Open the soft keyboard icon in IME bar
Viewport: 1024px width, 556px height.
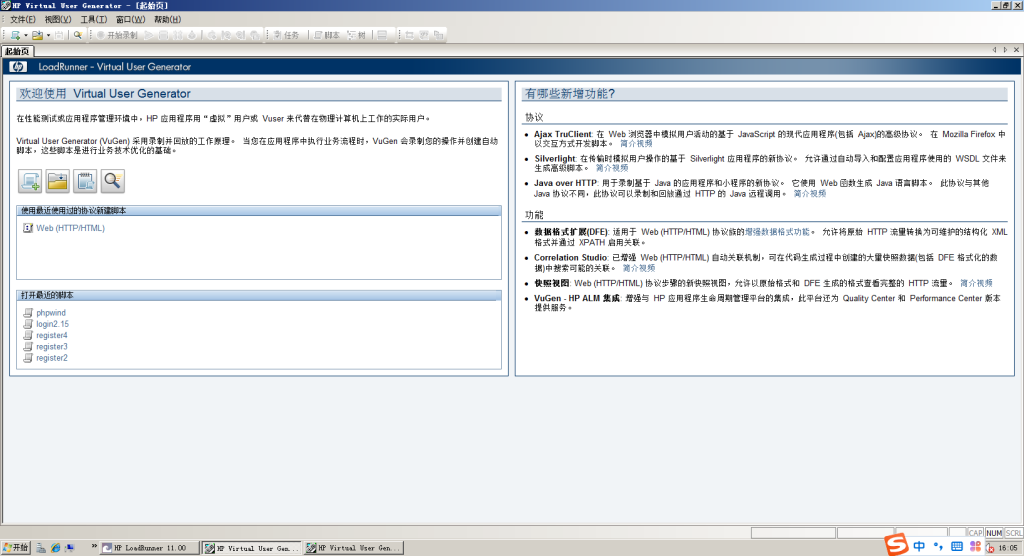pos(957,546)
